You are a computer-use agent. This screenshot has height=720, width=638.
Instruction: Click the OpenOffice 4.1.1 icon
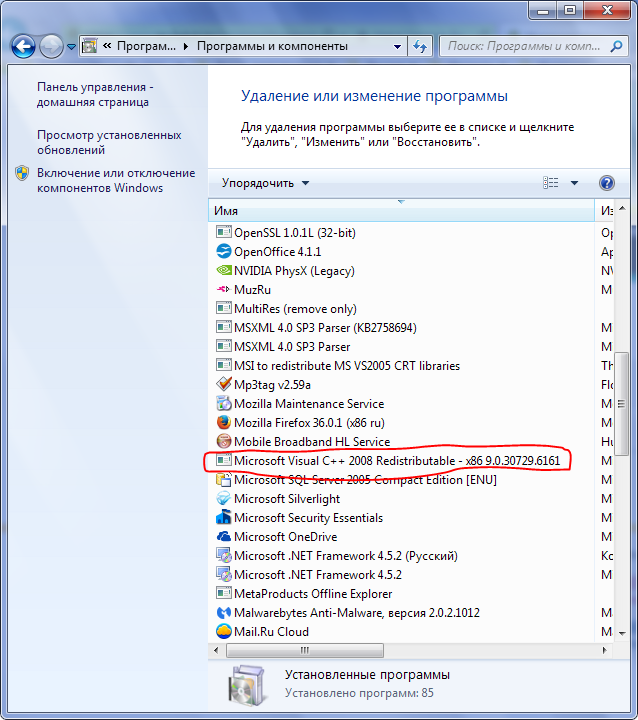(x=224, y=251)
